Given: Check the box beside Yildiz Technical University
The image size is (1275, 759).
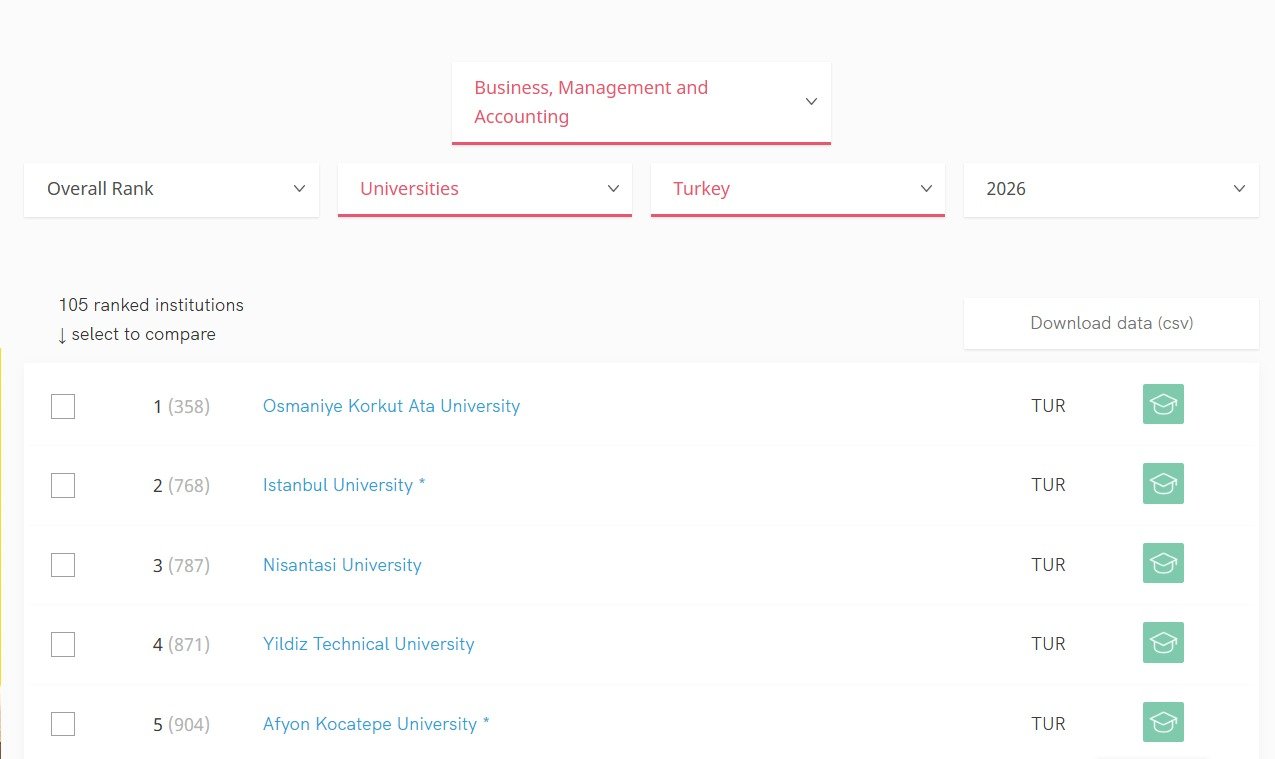Looking at the screenshot, I should (x=63, y=644).
